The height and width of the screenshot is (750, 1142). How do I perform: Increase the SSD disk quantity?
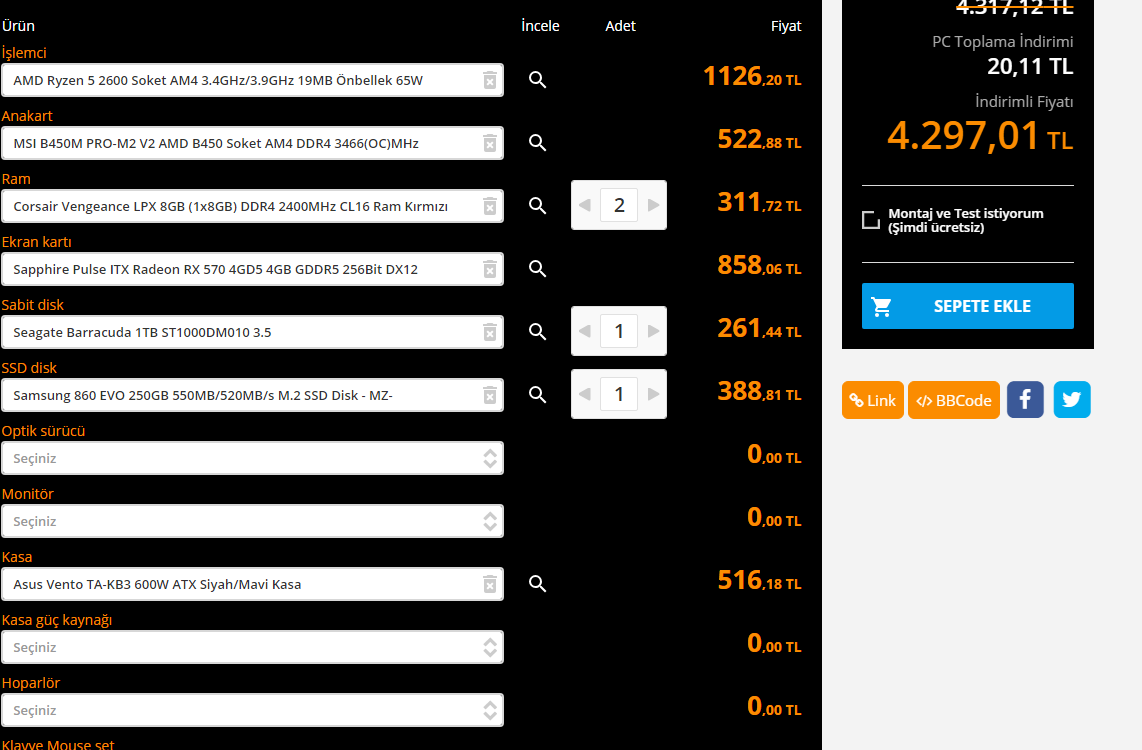(653, 394)
